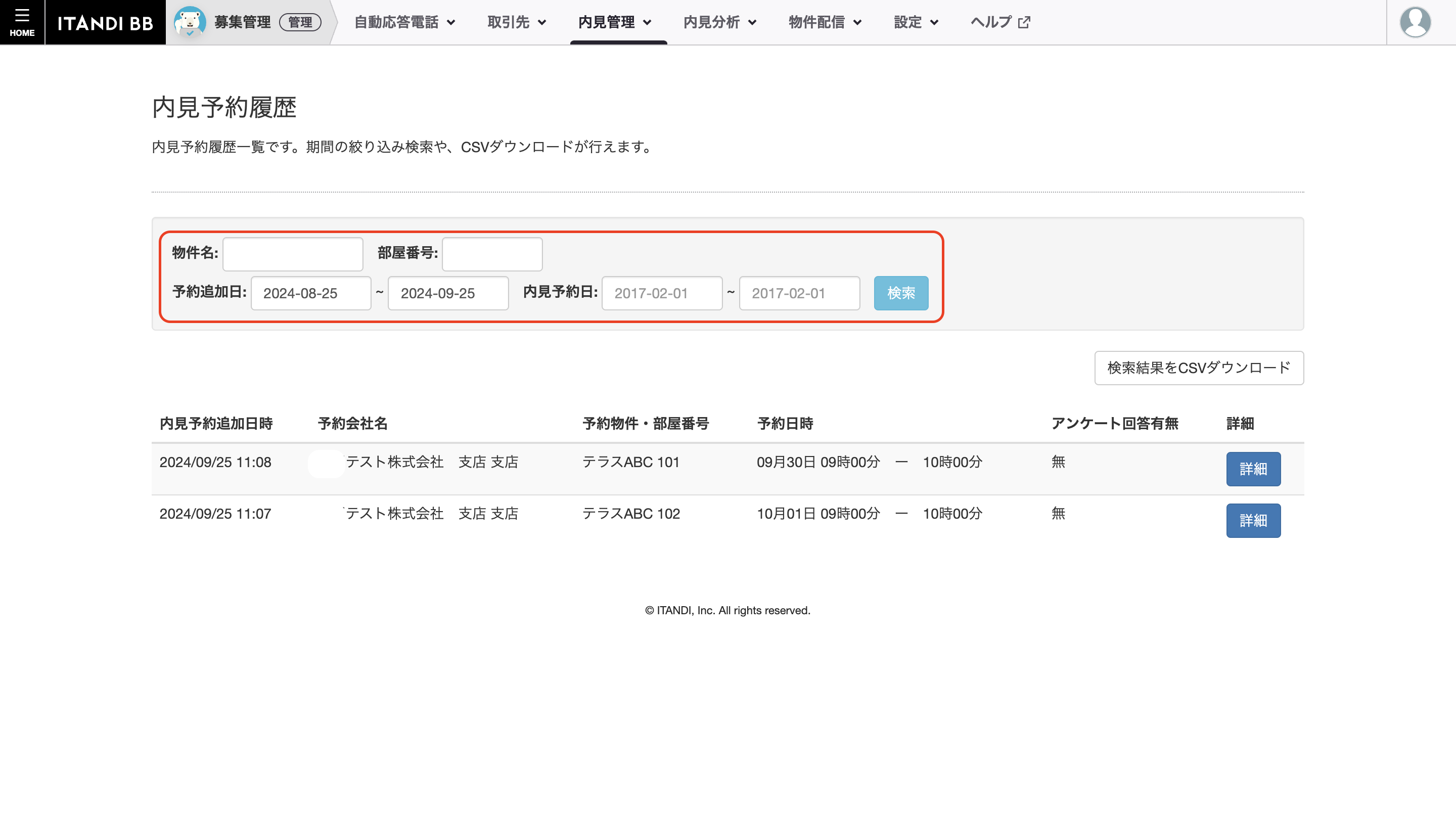Image resolution: width=1456 pixels, height=821 pixels.
Task: Select the 募集管理 label
Action: (x=243, y=22)
